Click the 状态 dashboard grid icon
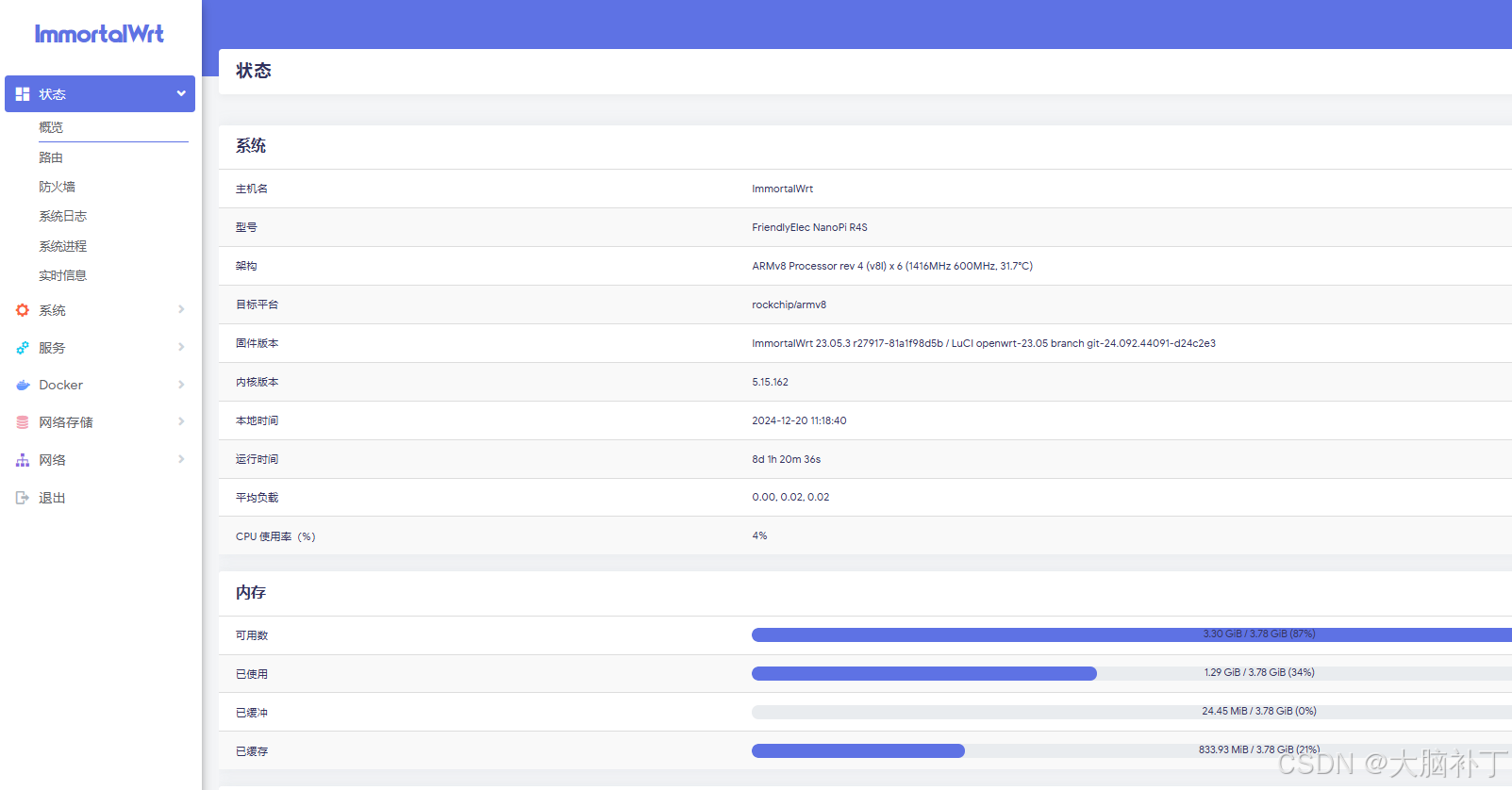 tap(23, 94)
